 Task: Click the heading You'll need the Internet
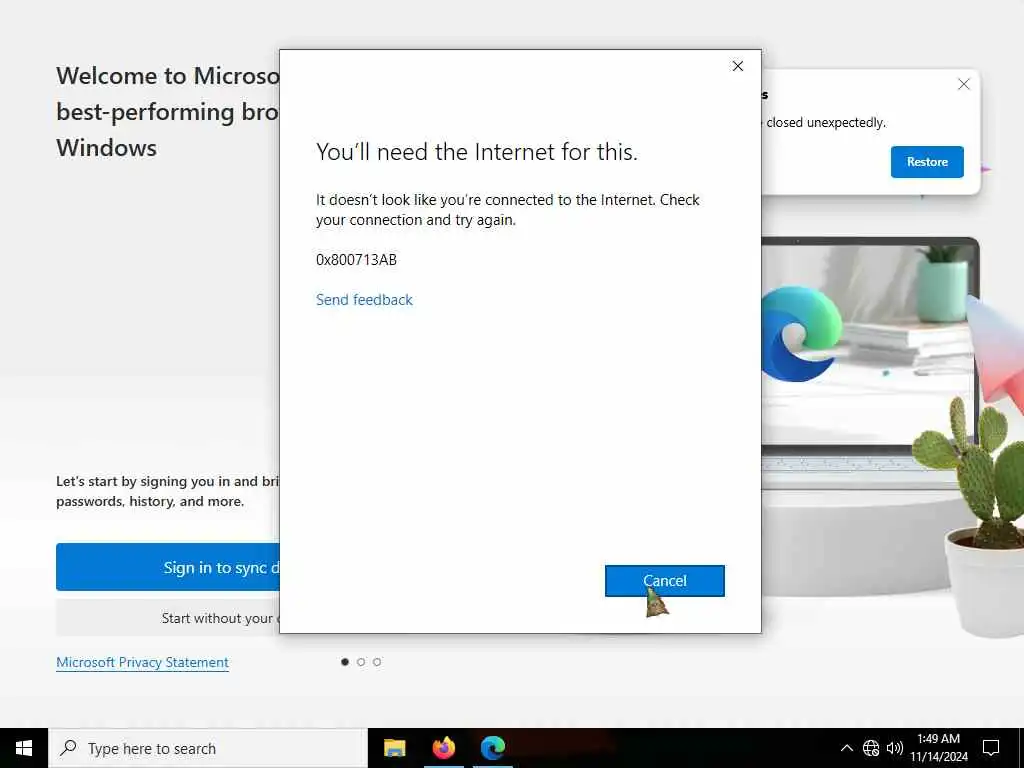tap(477, 152)
